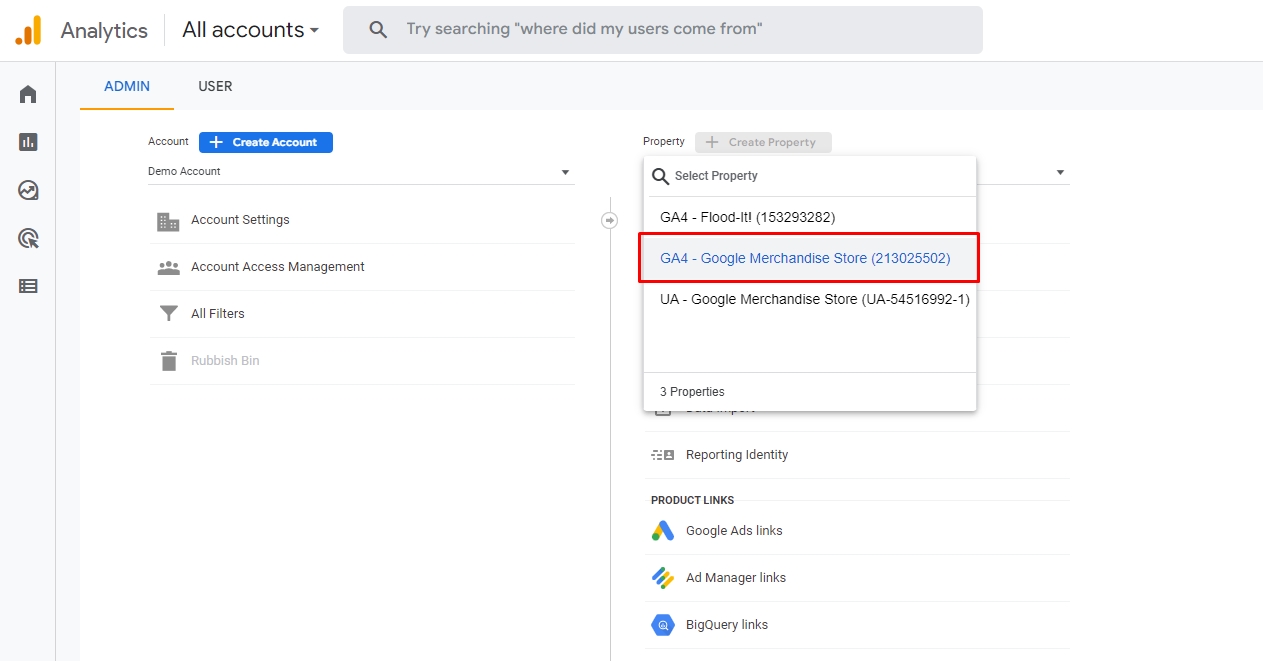
Task: Open the All accounts dropdown
Action: 250,30
